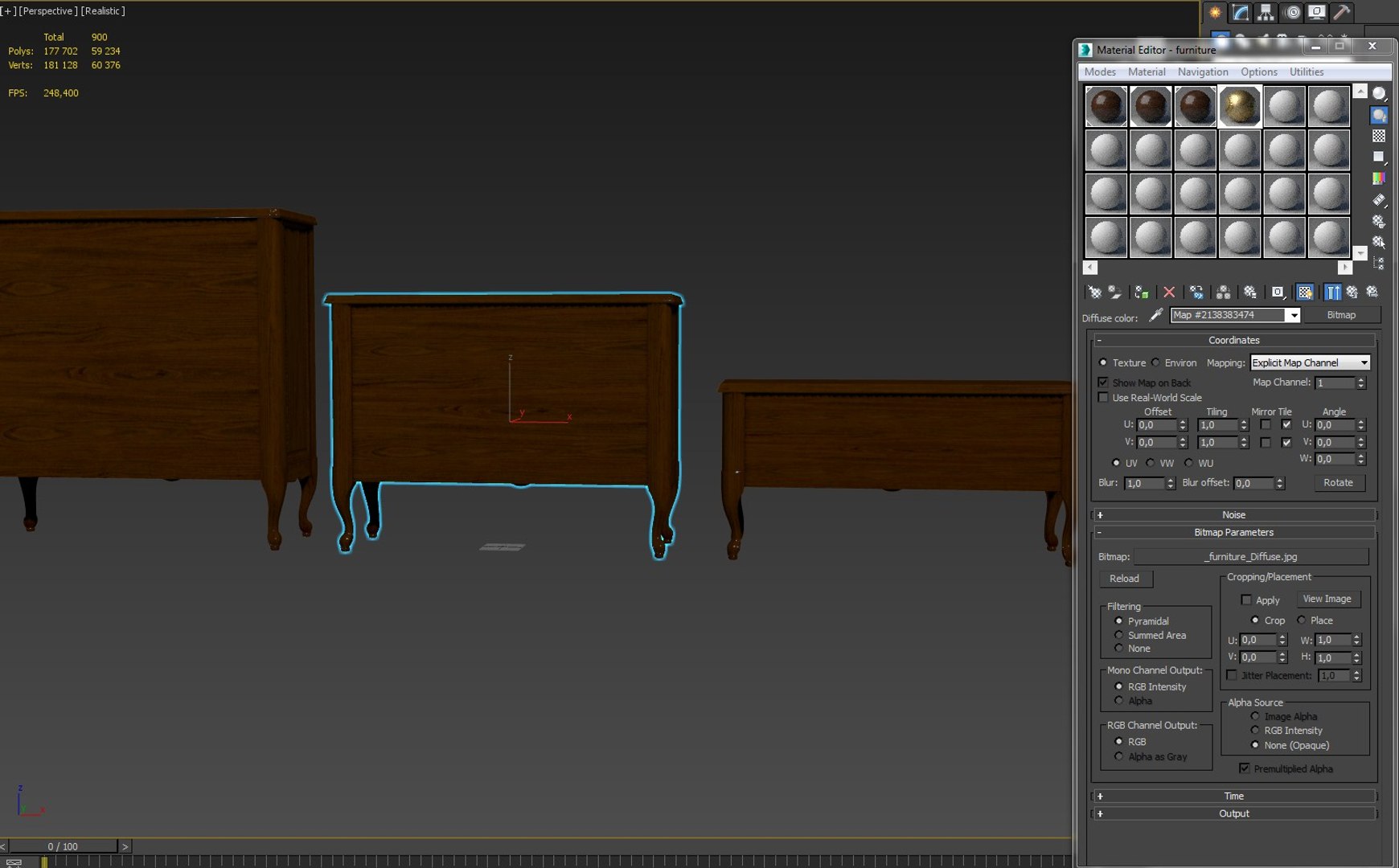The width and height of the screenshot is (1399, 868).
Task: Toggle Premultiplied Alpha checkbox
Action: (x=1245, y=768)
